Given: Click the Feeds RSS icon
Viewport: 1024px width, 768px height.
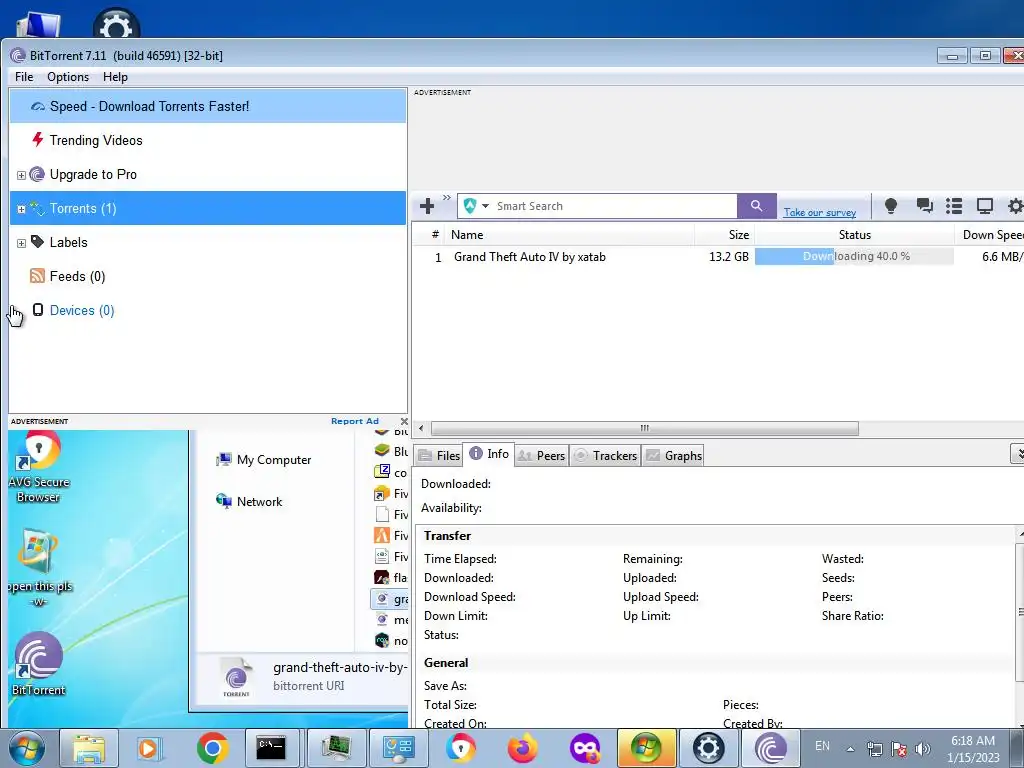Looking at the screenshot, I should [x=37, y=276].
